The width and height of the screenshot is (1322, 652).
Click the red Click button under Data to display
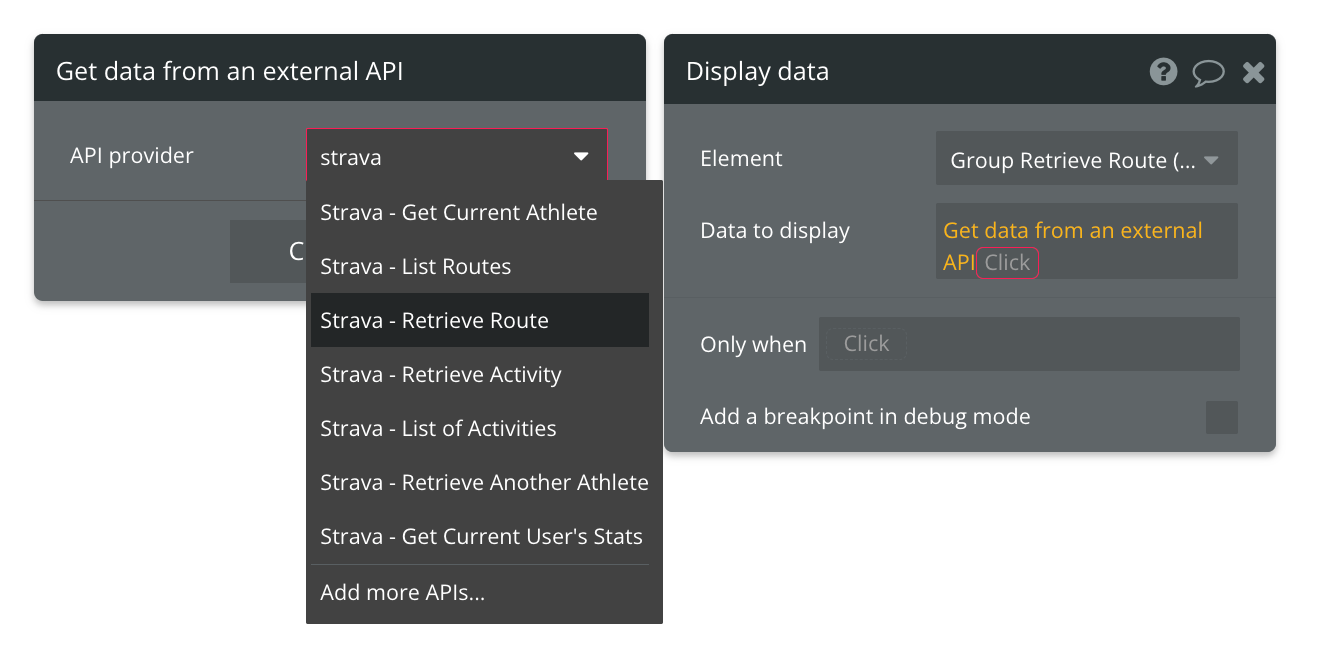click(1007, 262)
